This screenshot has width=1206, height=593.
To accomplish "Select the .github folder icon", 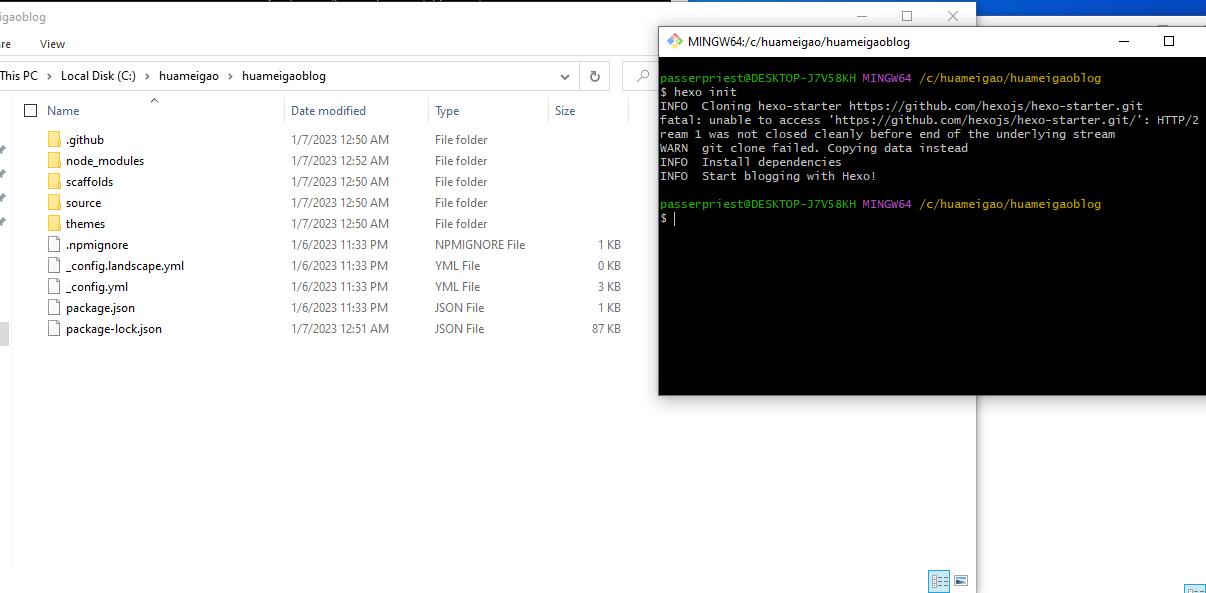I will (54, 140).
